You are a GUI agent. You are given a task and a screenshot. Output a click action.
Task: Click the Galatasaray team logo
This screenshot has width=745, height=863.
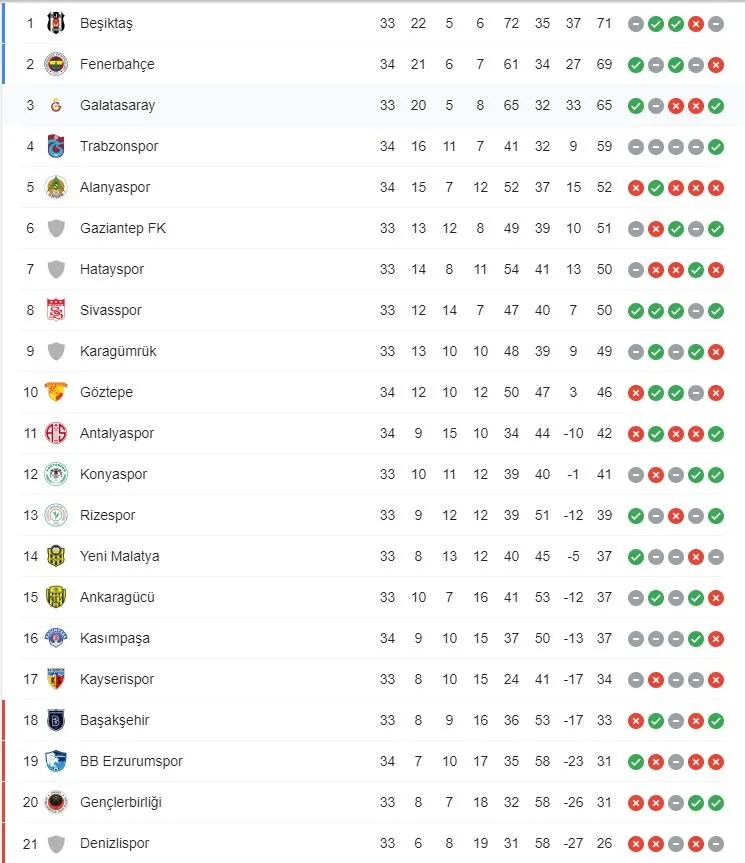(56, 105)
